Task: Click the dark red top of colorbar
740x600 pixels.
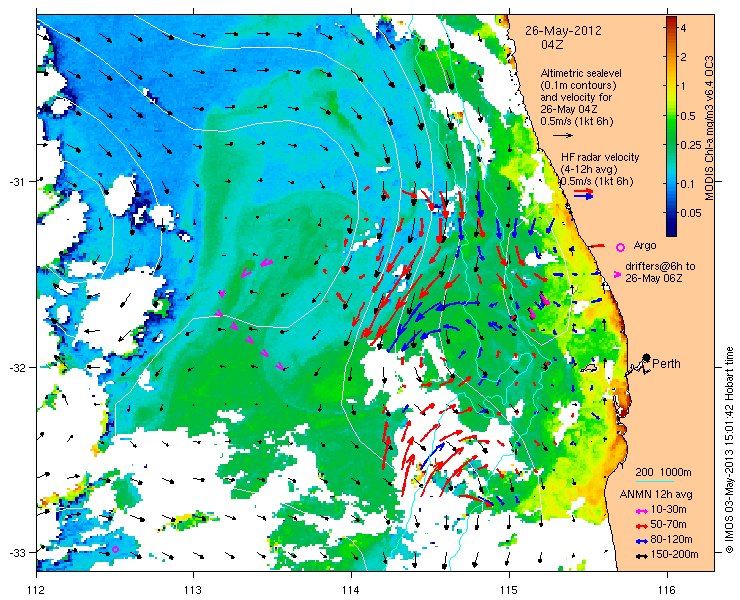Action: coord(672,22)
